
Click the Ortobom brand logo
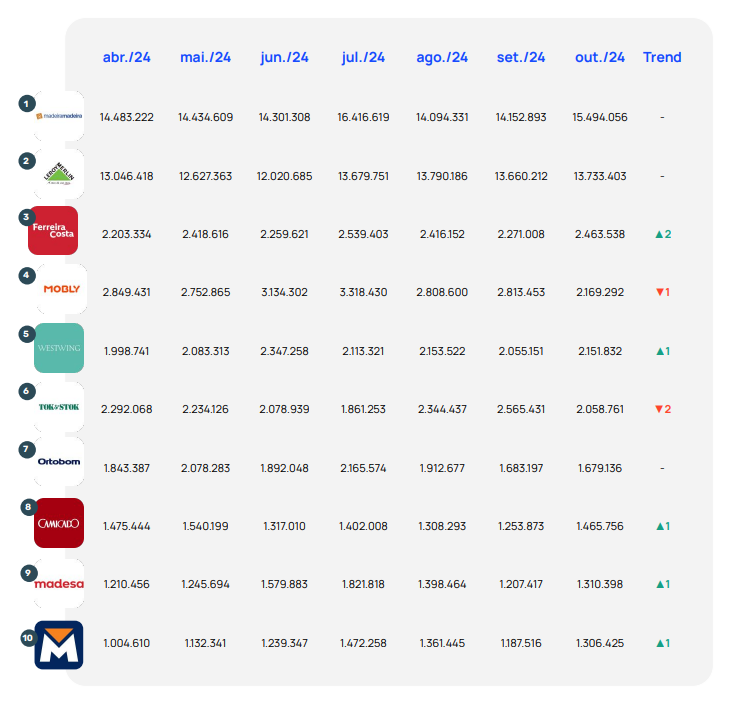tap(59, 462)
